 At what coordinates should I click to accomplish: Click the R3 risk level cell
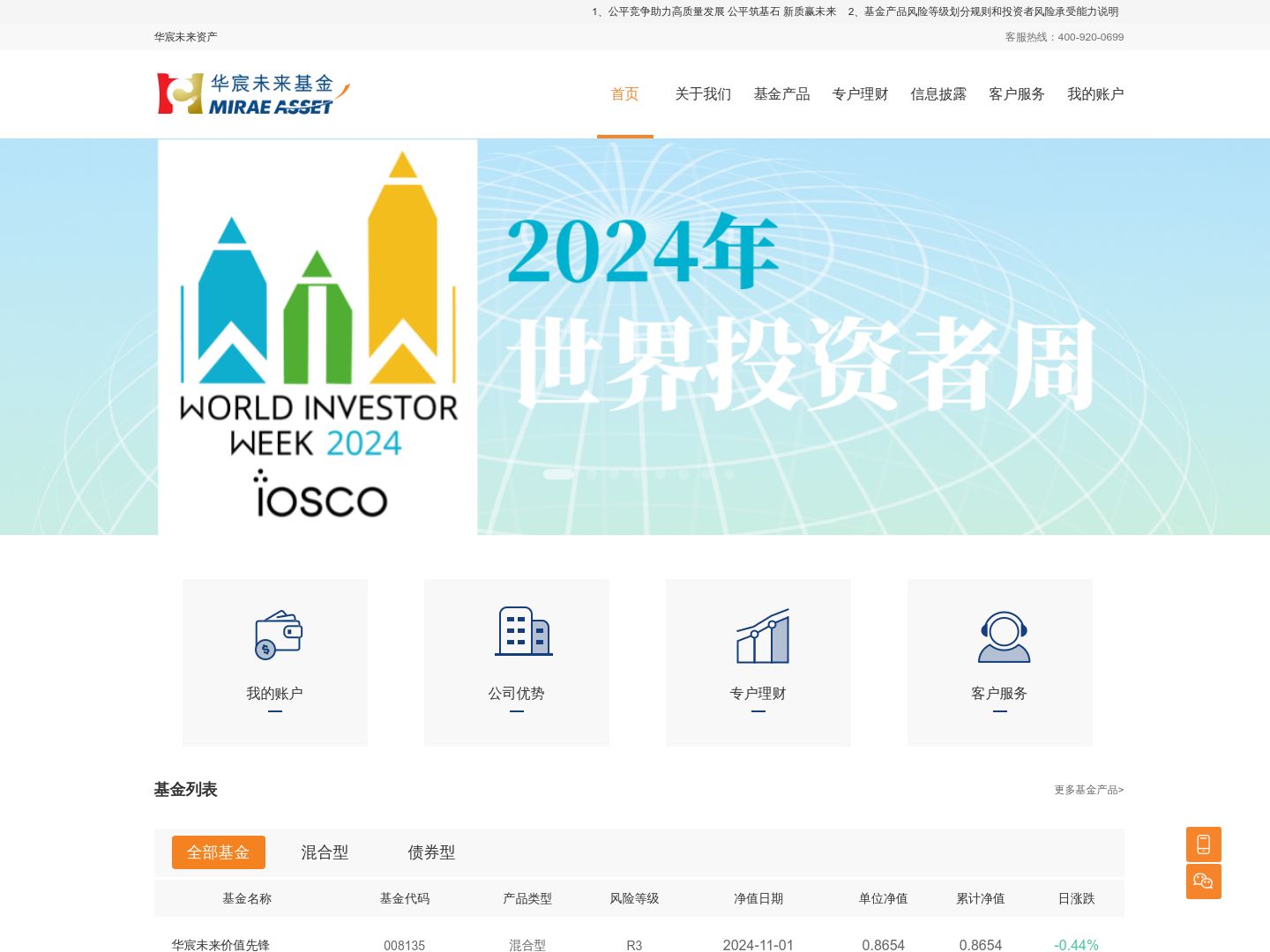coord(634,945)
